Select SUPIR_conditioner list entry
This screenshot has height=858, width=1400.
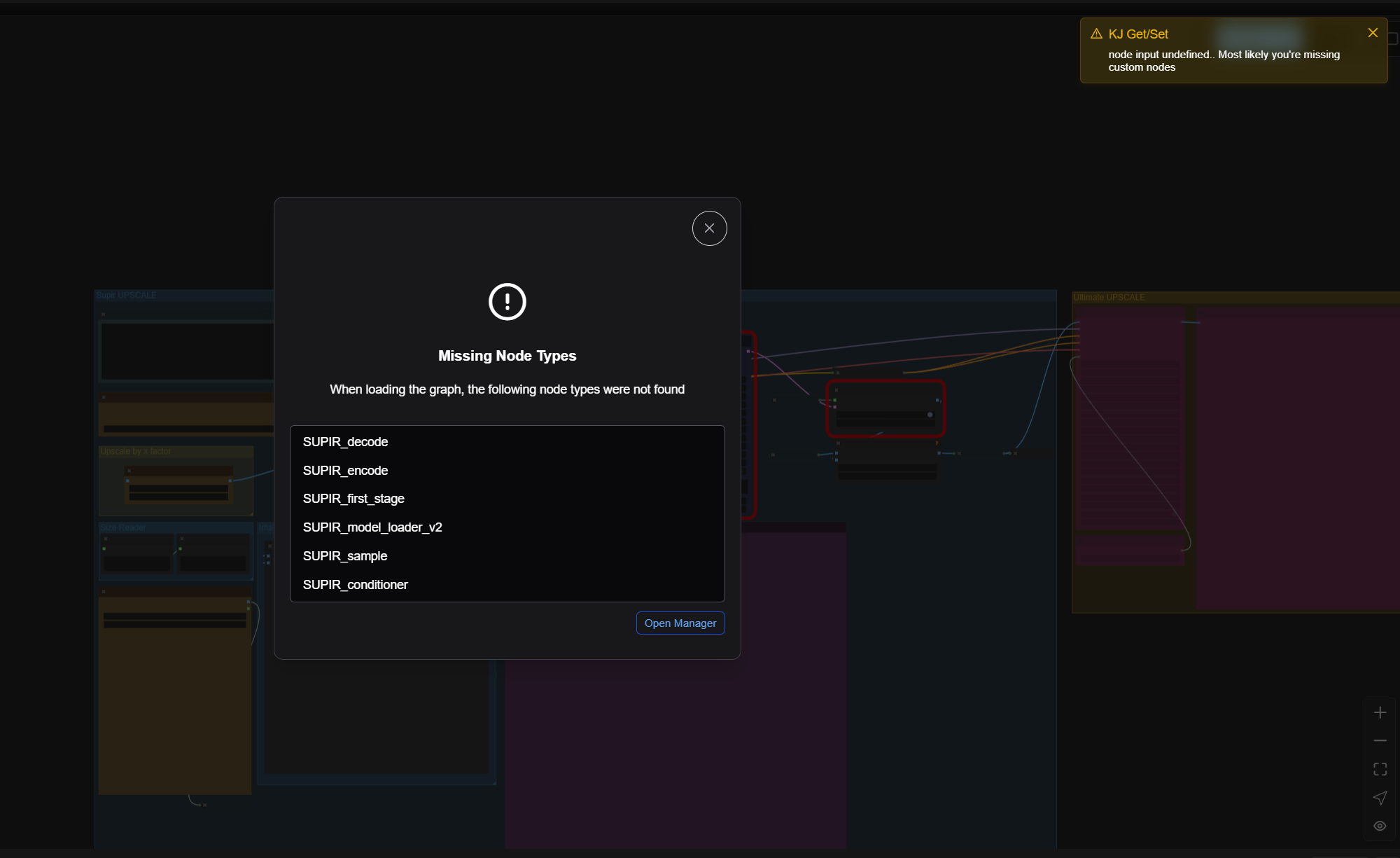pos(355,585)
